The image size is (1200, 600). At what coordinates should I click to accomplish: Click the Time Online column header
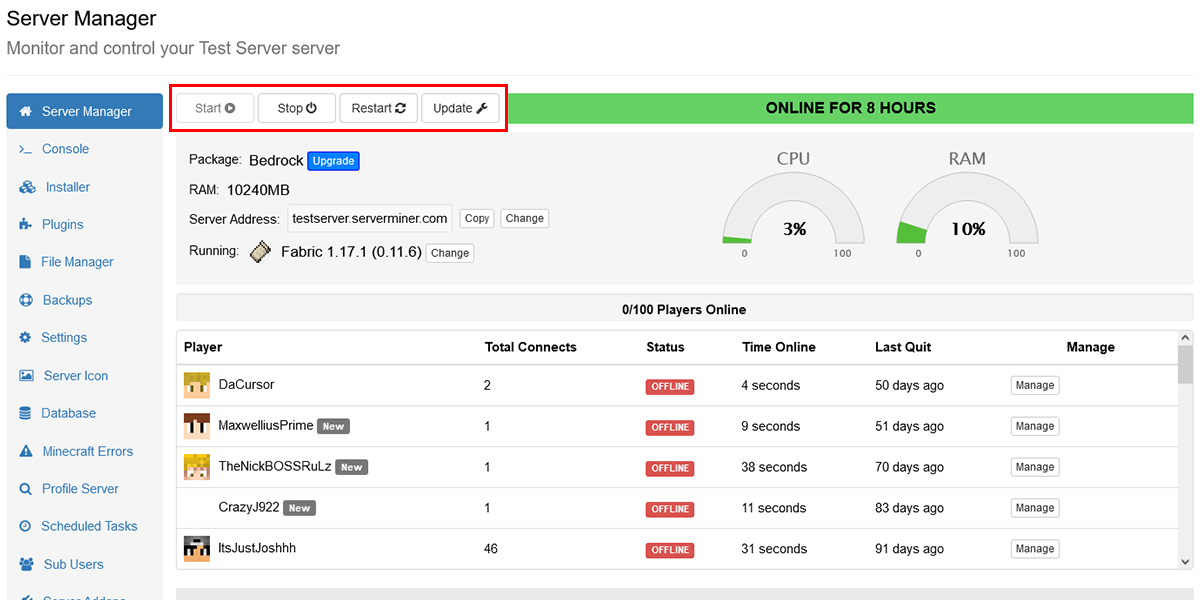pyautogui.click(x=779, y=347)
